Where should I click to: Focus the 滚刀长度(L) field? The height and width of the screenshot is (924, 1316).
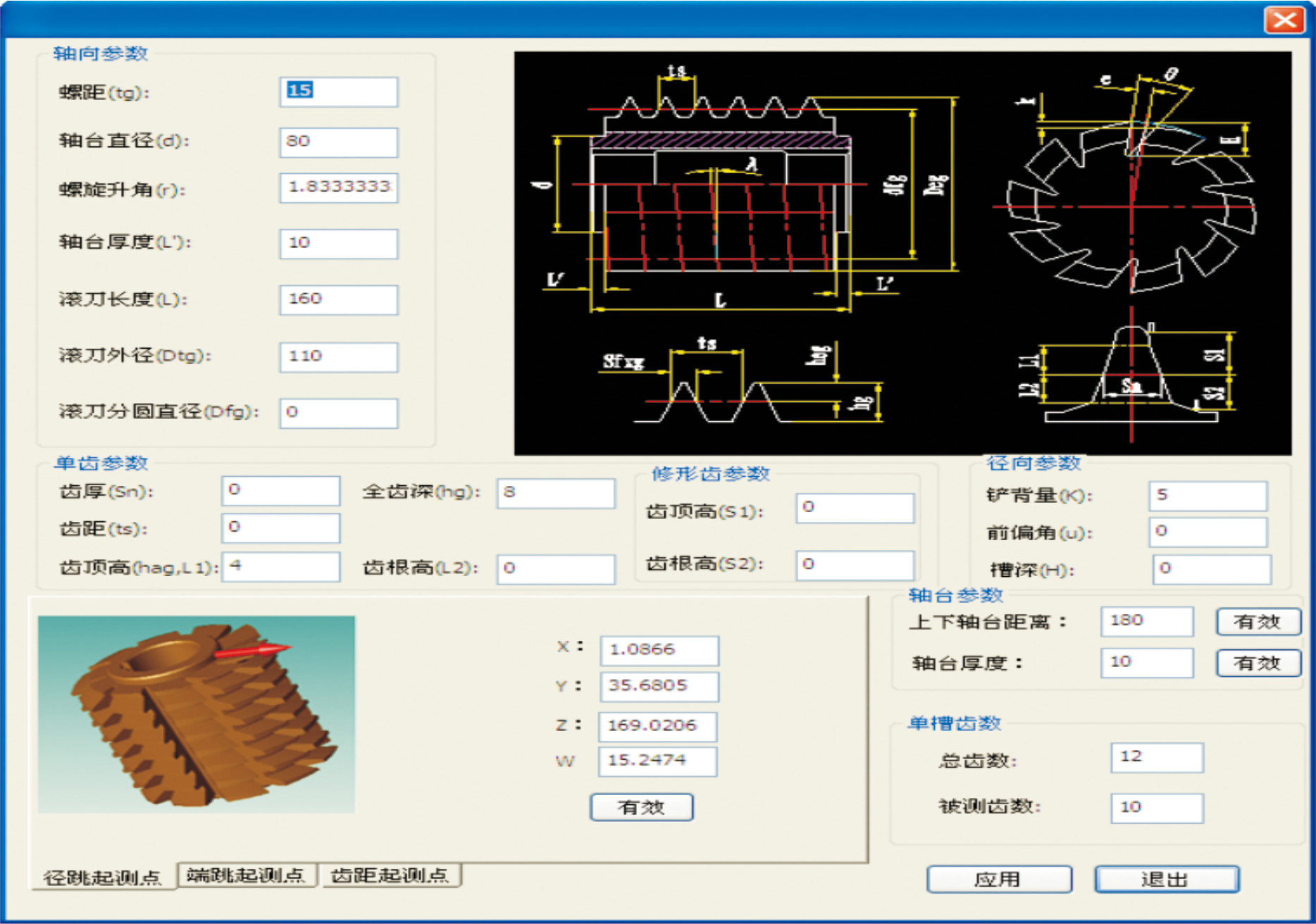click(338, 299)
